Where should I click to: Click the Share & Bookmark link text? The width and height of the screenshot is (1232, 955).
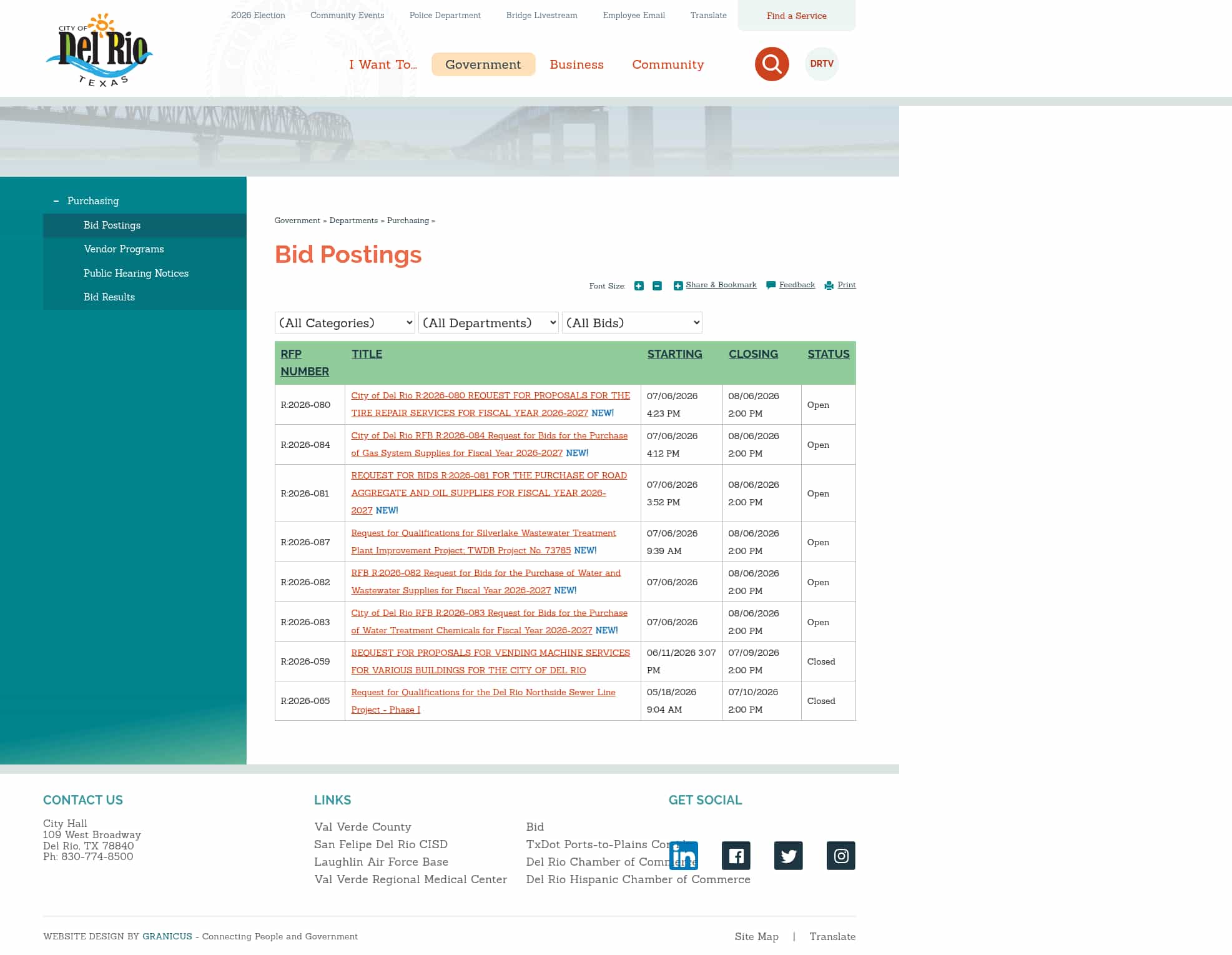click(721, 285)
